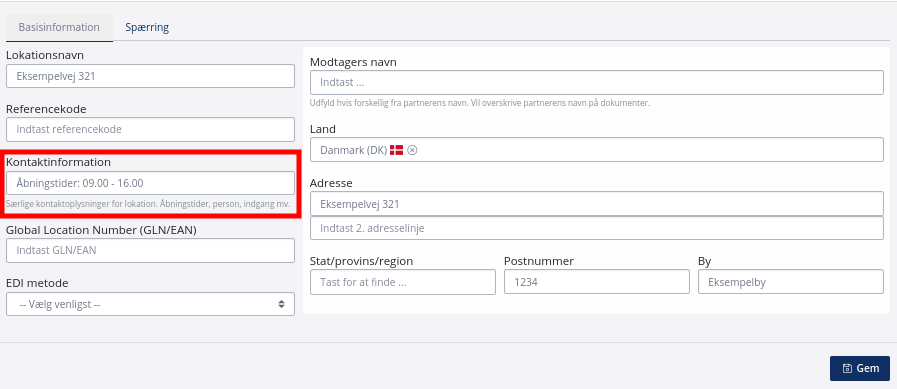Click the save disk icon on Gem
The width and height of the screenshot is (897, 389).
(x=847, y=368)
